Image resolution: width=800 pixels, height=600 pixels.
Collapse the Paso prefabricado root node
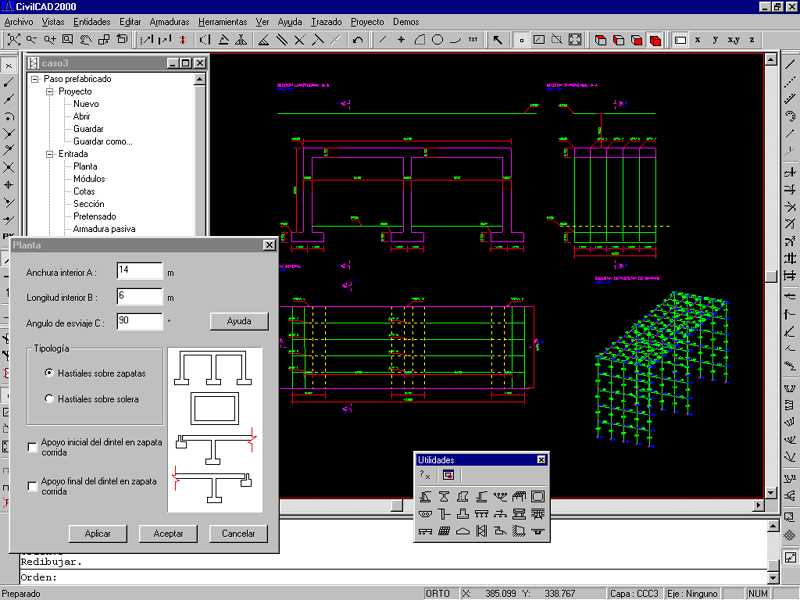pyautogui.click(x=35, y=79)
